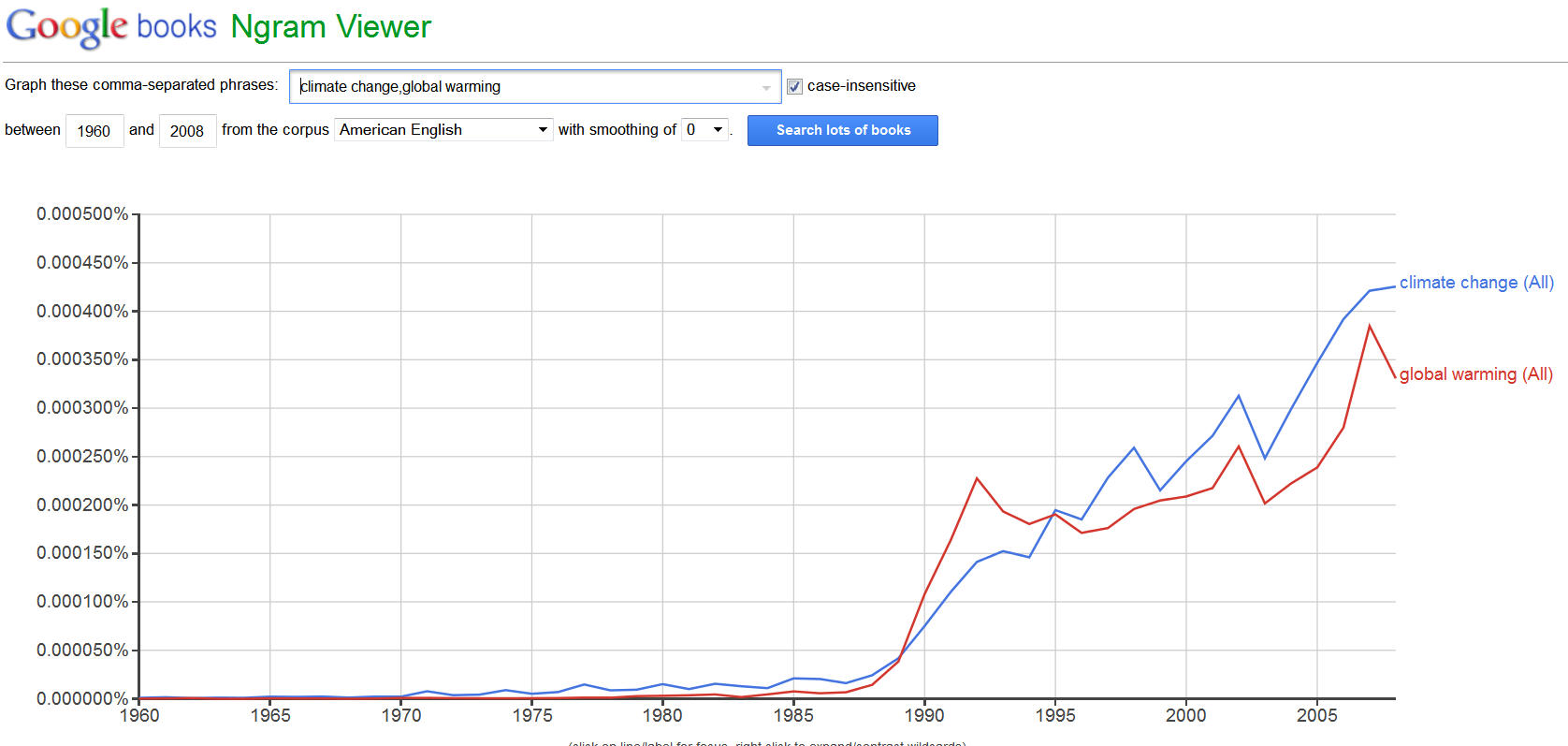Screen dimensions: 1568x746
Task: Click the Ngram Viewer title
Action: pos(330,27)
